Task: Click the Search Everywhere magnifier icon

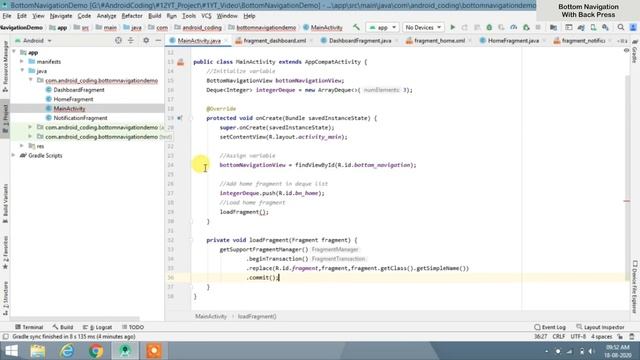Action: (x=621, y=27)
